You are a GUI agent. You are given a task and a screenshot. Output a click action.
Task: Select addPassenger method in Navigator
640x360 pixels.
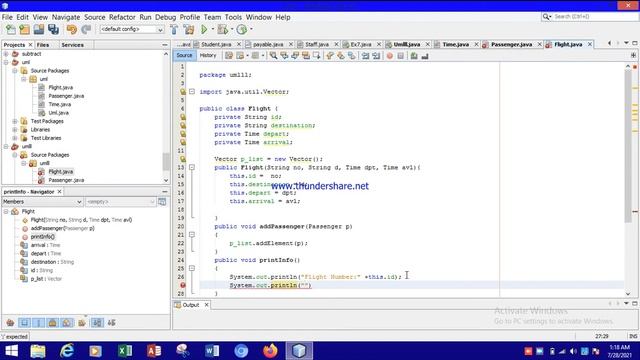click(x=62, y=229)
